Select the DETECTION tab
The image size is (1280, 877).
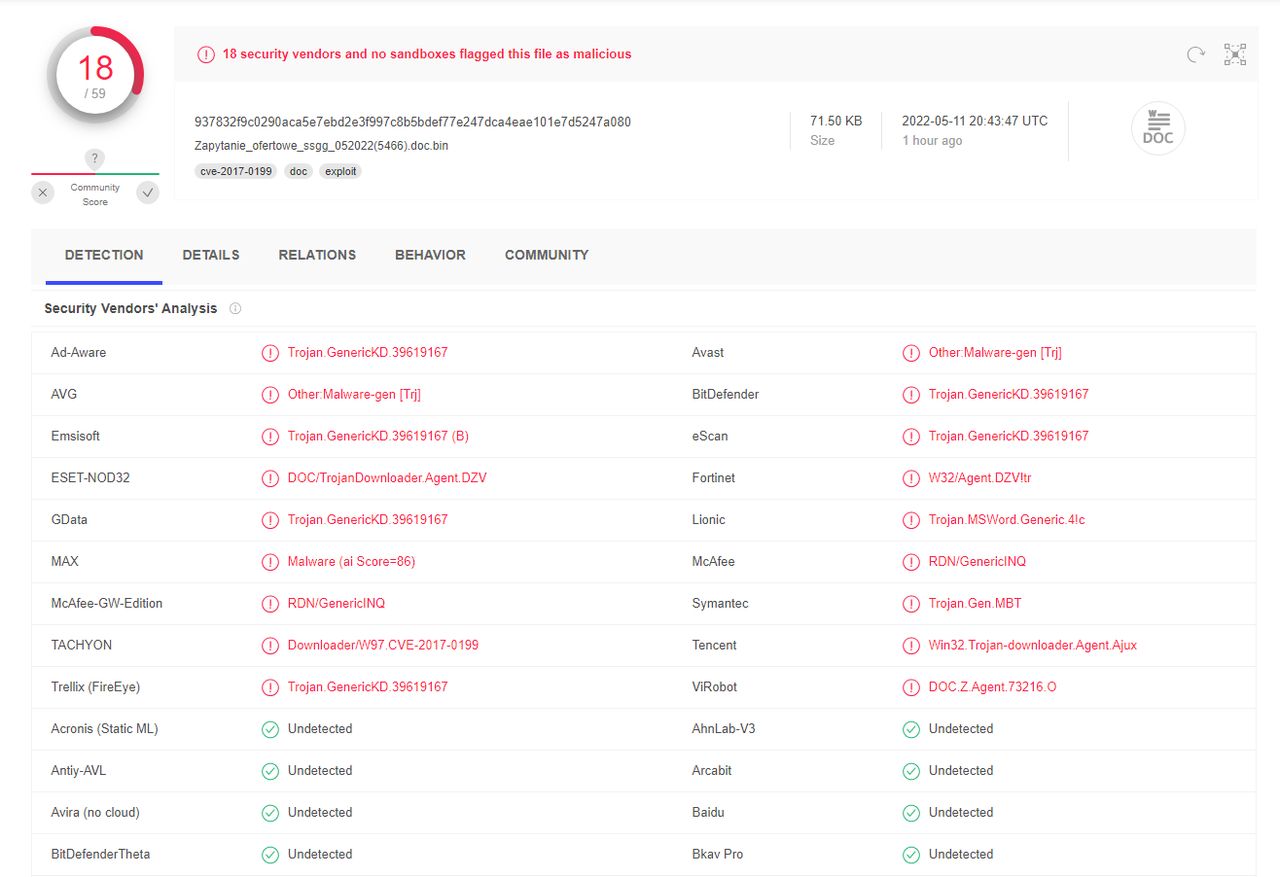point(104,255)
